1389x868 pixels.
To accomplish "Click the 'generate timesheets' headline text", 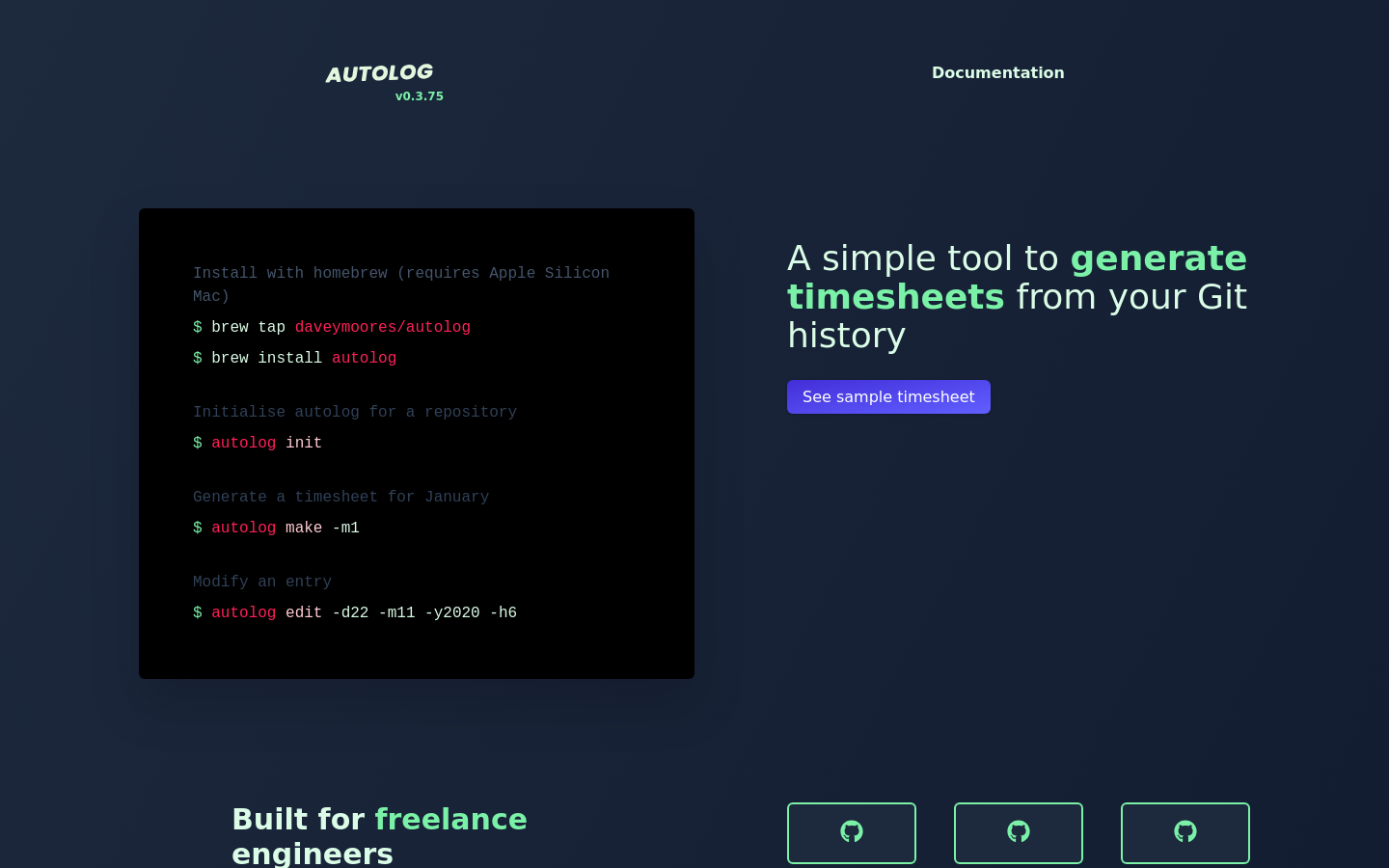I will pyautogui.click(x=1017, y=278).
